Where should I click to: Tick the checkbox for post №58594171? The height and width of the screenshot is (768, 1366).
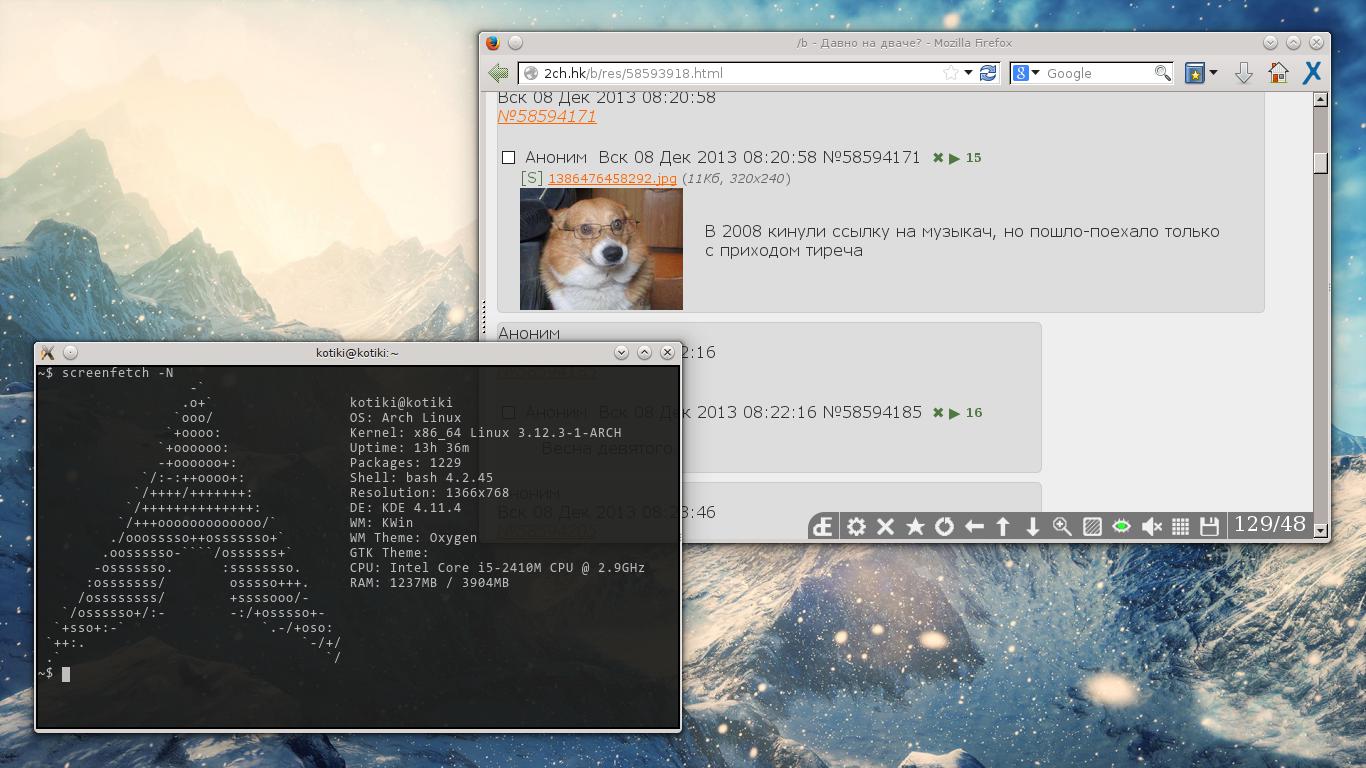pyautogui.click(x=508, y=157)
